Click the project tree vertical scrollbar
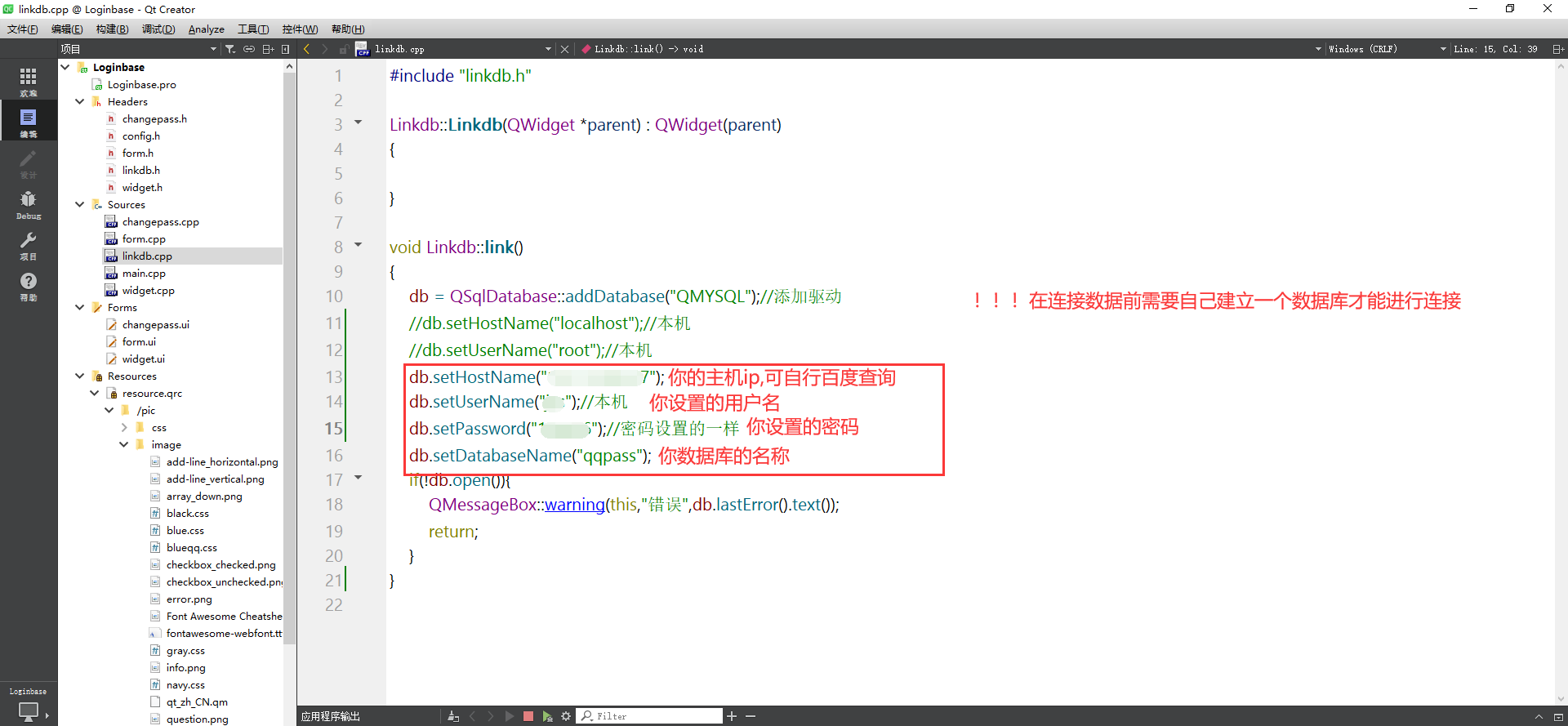Viewport: 1568px width, 726px height. pos(289,359)
